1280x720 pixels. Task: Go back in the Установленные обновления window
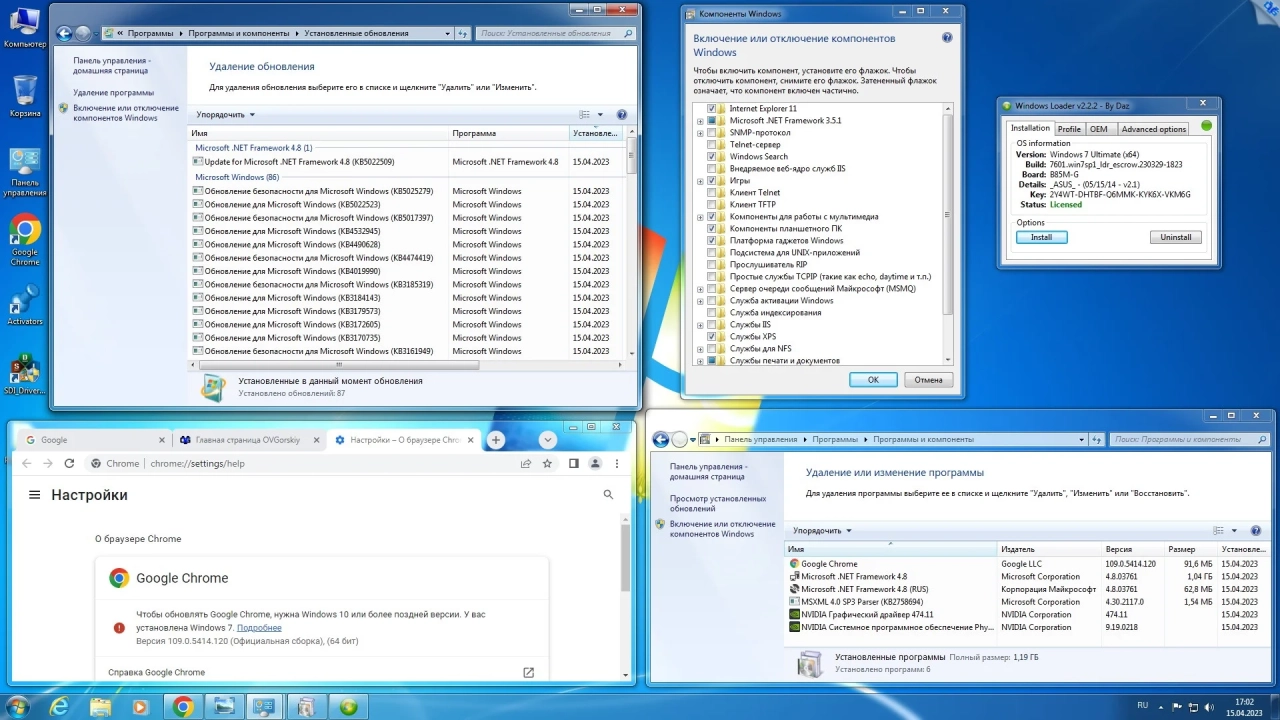pyautogui.click(x=64, y=33)
